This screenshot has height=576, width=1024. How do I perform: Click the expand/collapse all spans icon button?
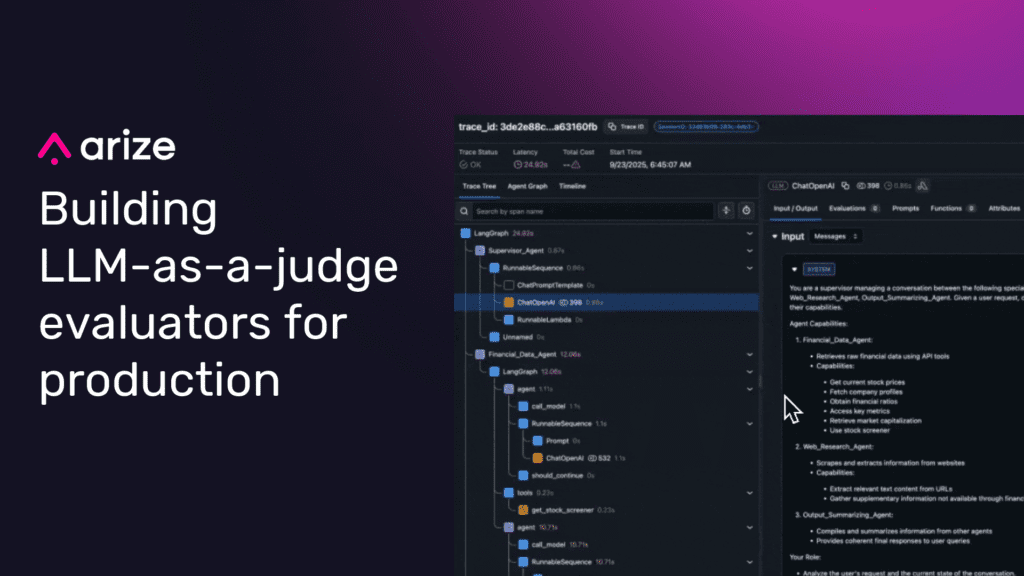click(726, 210)
